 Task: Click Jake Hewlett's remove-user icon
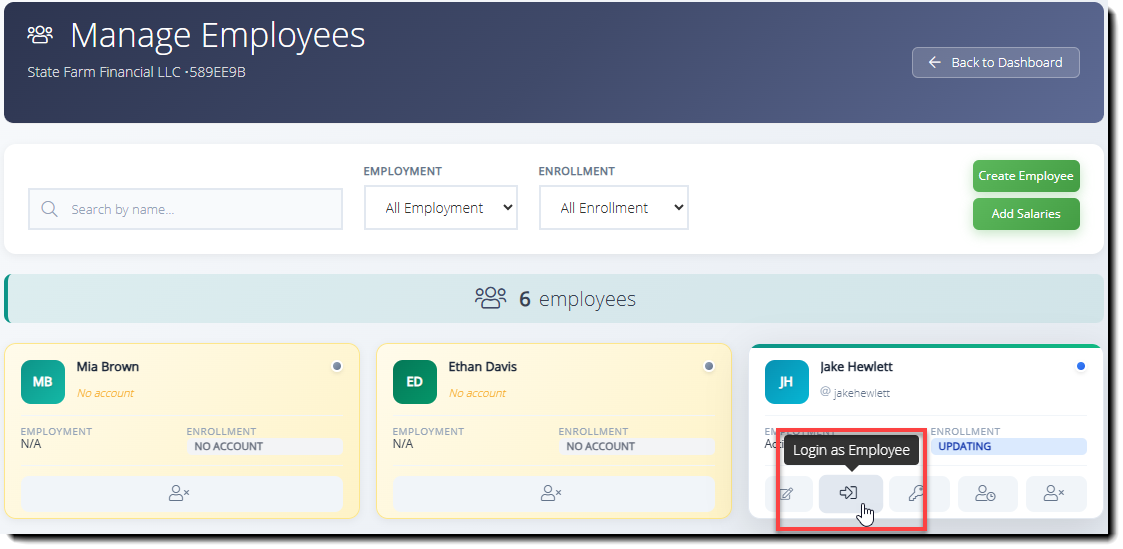(x=1056, y=494)
